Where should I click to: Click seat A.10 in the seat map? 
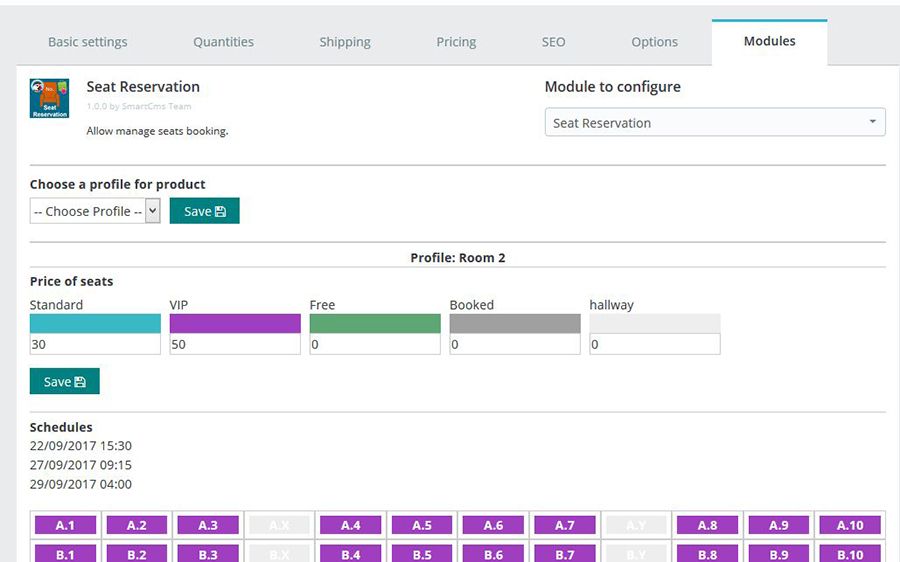click(x=850, y=525)
